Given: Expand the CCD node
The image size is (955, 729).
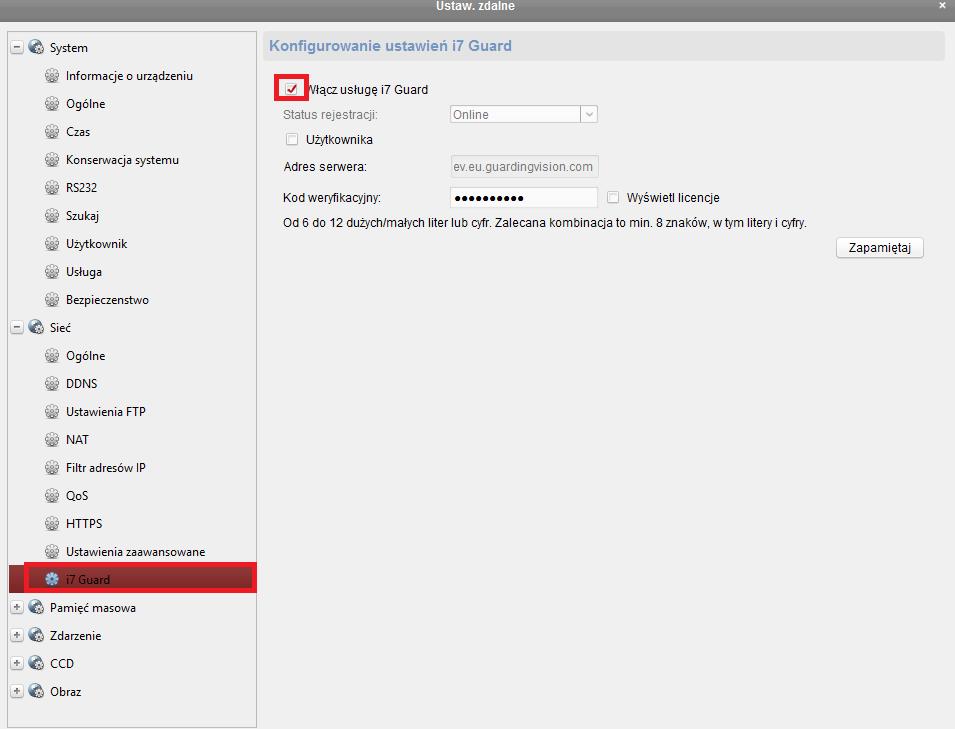Looking at the screenshot, I should coord(17,663).
